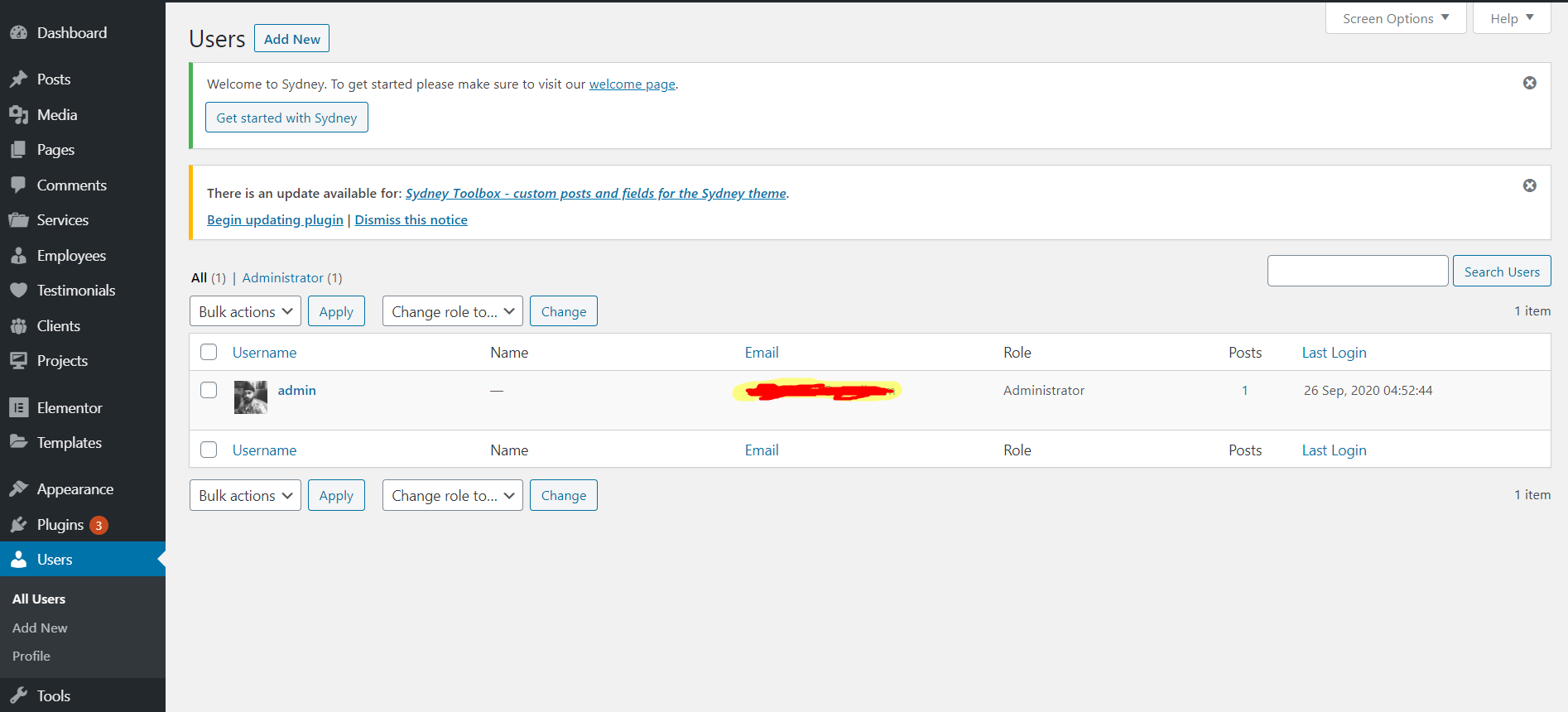Click the Tools wrench icon

pos(18,696)
